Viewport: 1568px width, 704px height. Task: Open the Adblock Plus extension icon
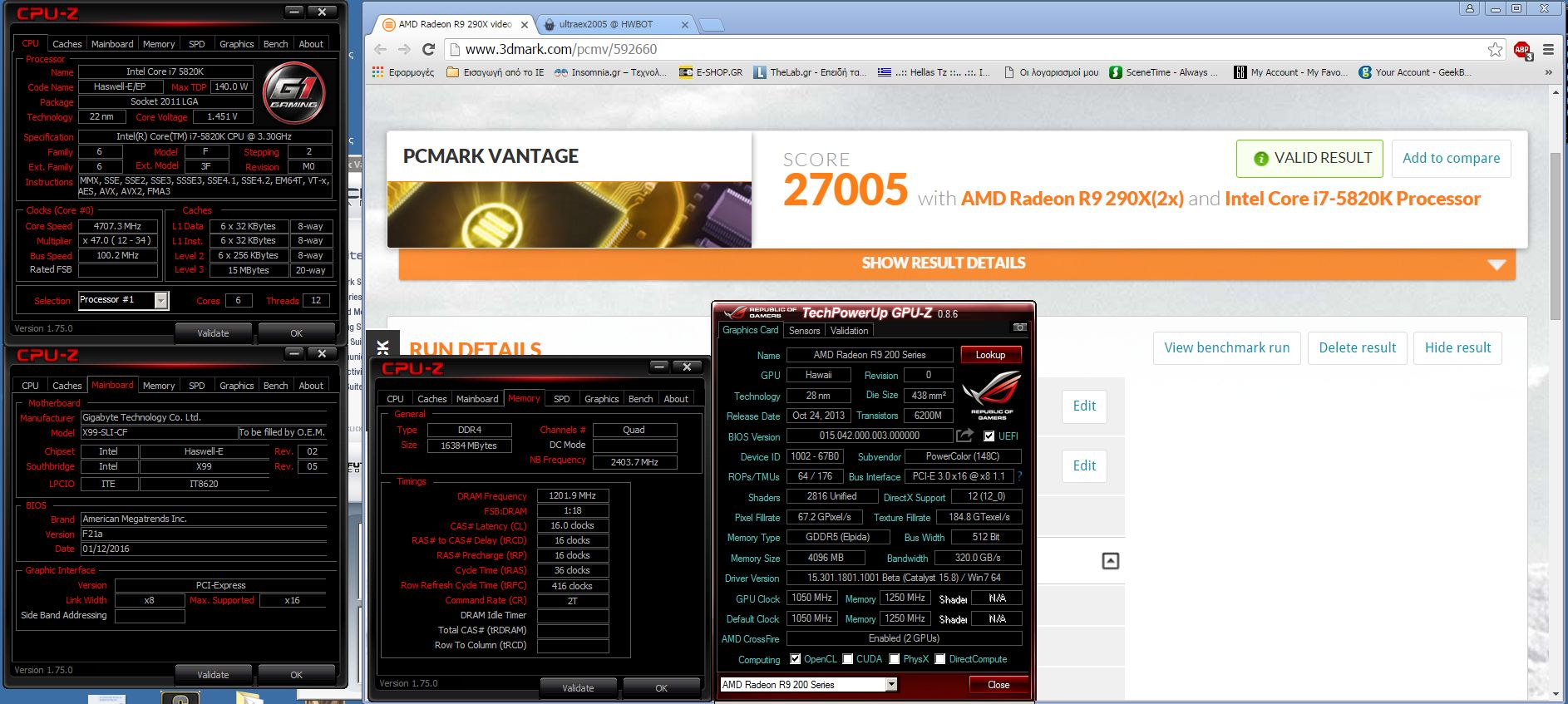point(1522,50)
